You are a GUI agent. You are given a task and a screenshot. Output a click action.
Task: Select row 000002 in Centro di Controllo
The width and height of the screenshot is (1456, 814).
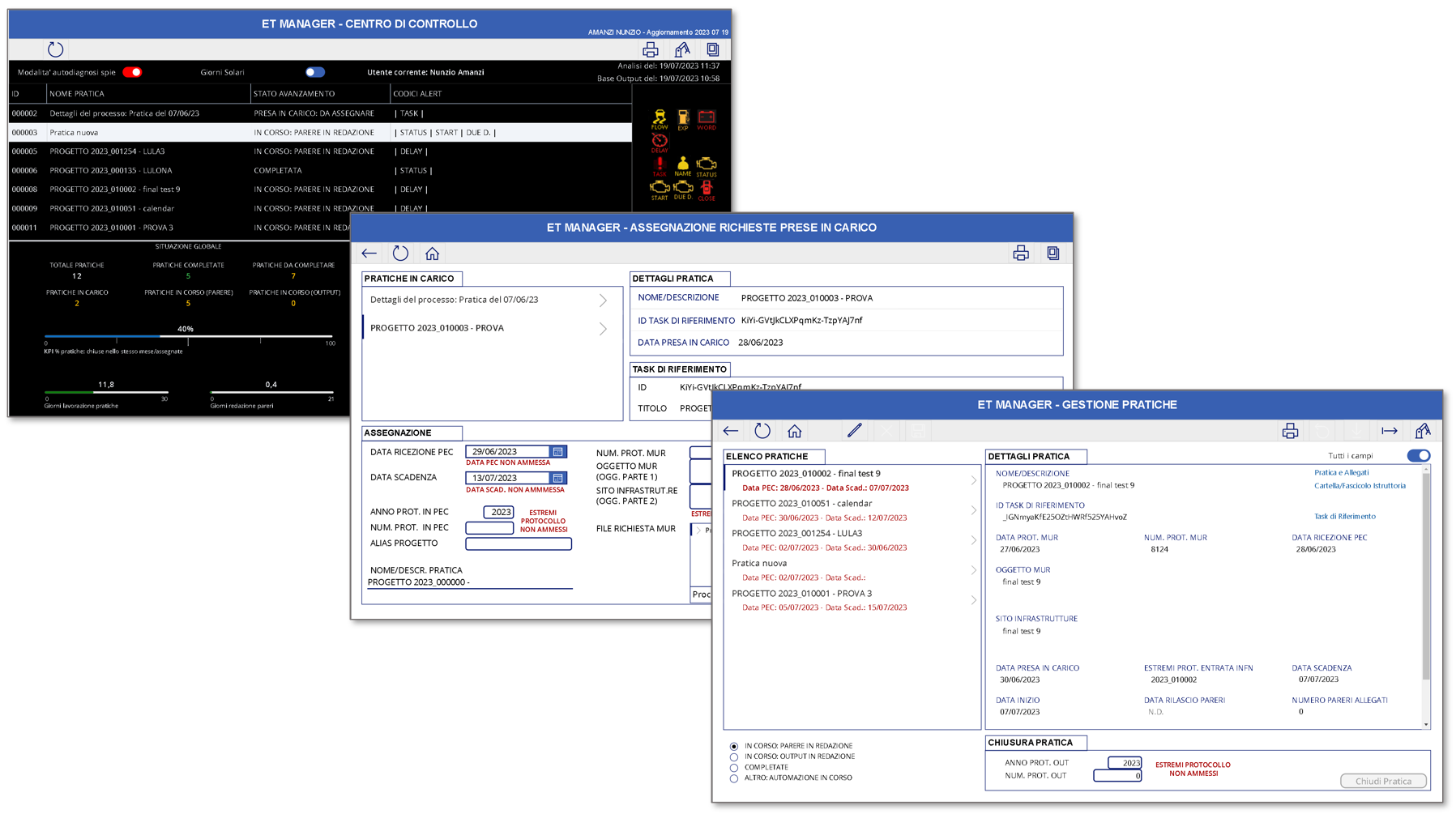(x=320, y=113)
